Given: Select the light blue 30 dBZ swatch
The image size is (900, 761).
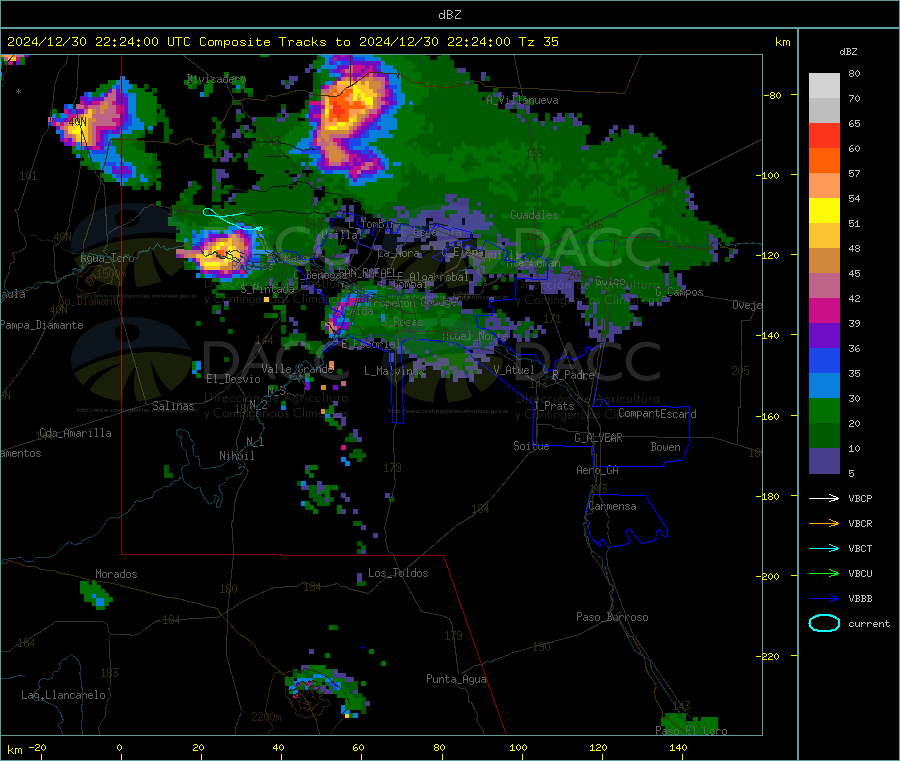Looking at the screenshot, I should tap(824, 386).
